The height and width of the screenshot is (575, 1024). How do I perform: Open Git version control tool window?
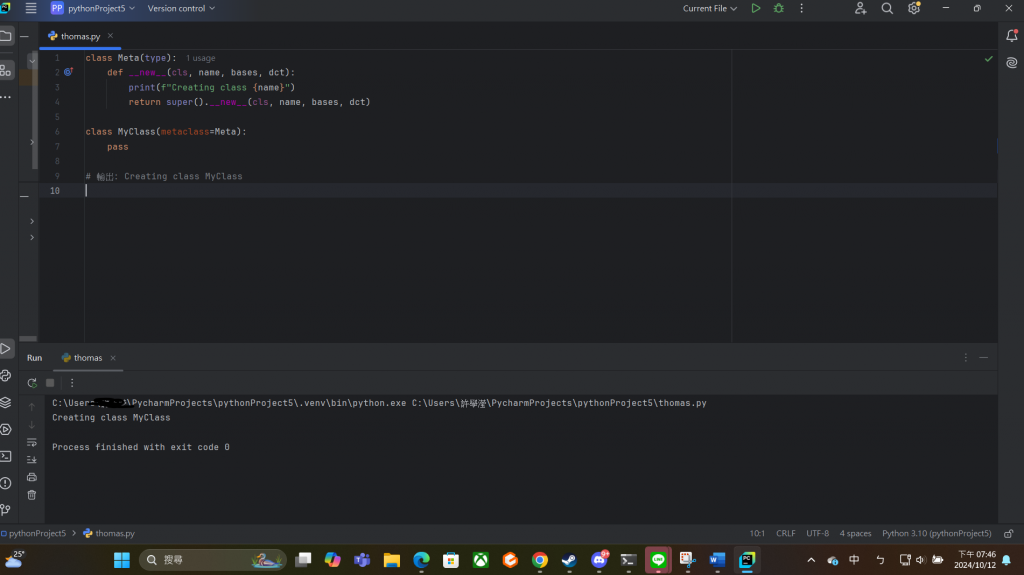click(x=6, y=510)
